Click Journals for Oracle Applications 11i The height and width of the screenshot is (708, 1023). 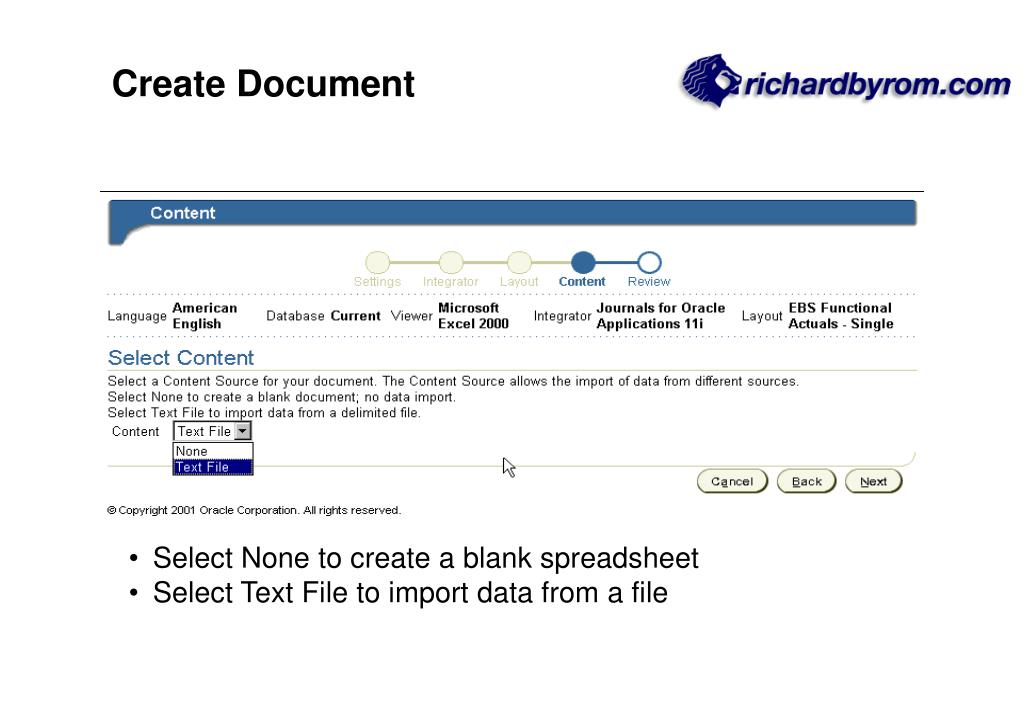pos(660,316)
